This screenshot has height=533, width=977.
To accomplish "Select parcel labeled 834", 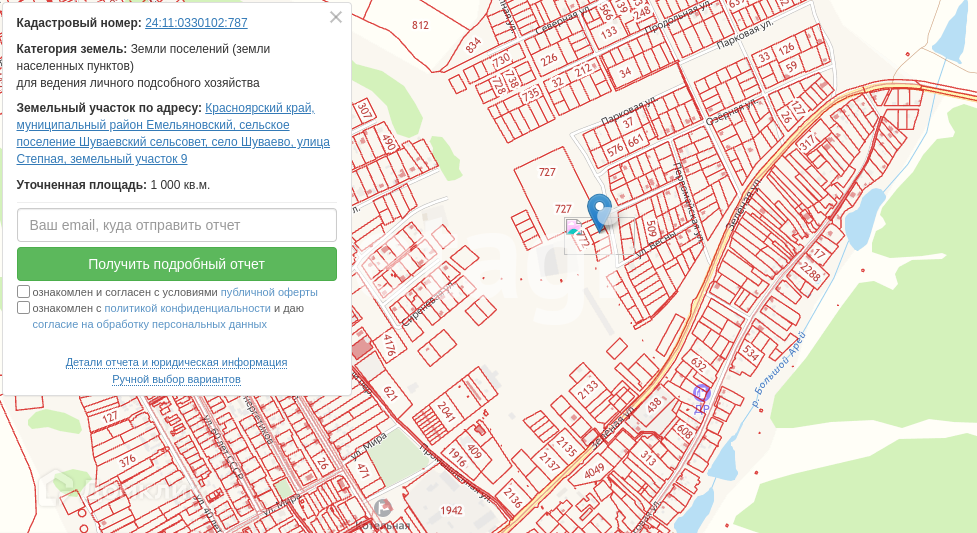I will coord(473,45).
